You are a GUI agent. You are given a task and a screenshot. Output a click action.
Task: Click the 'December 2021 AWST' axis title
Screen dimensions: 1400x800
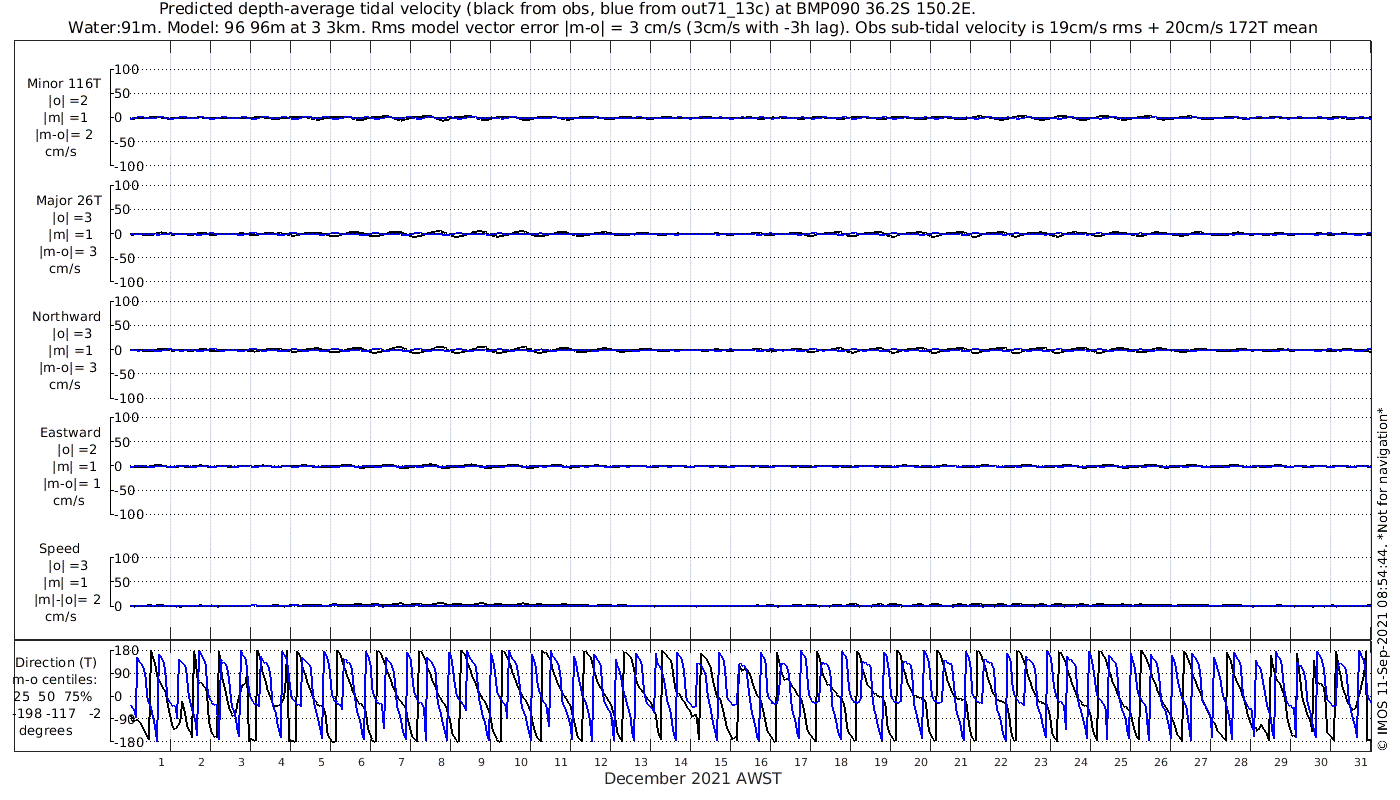tap(692, 779)
